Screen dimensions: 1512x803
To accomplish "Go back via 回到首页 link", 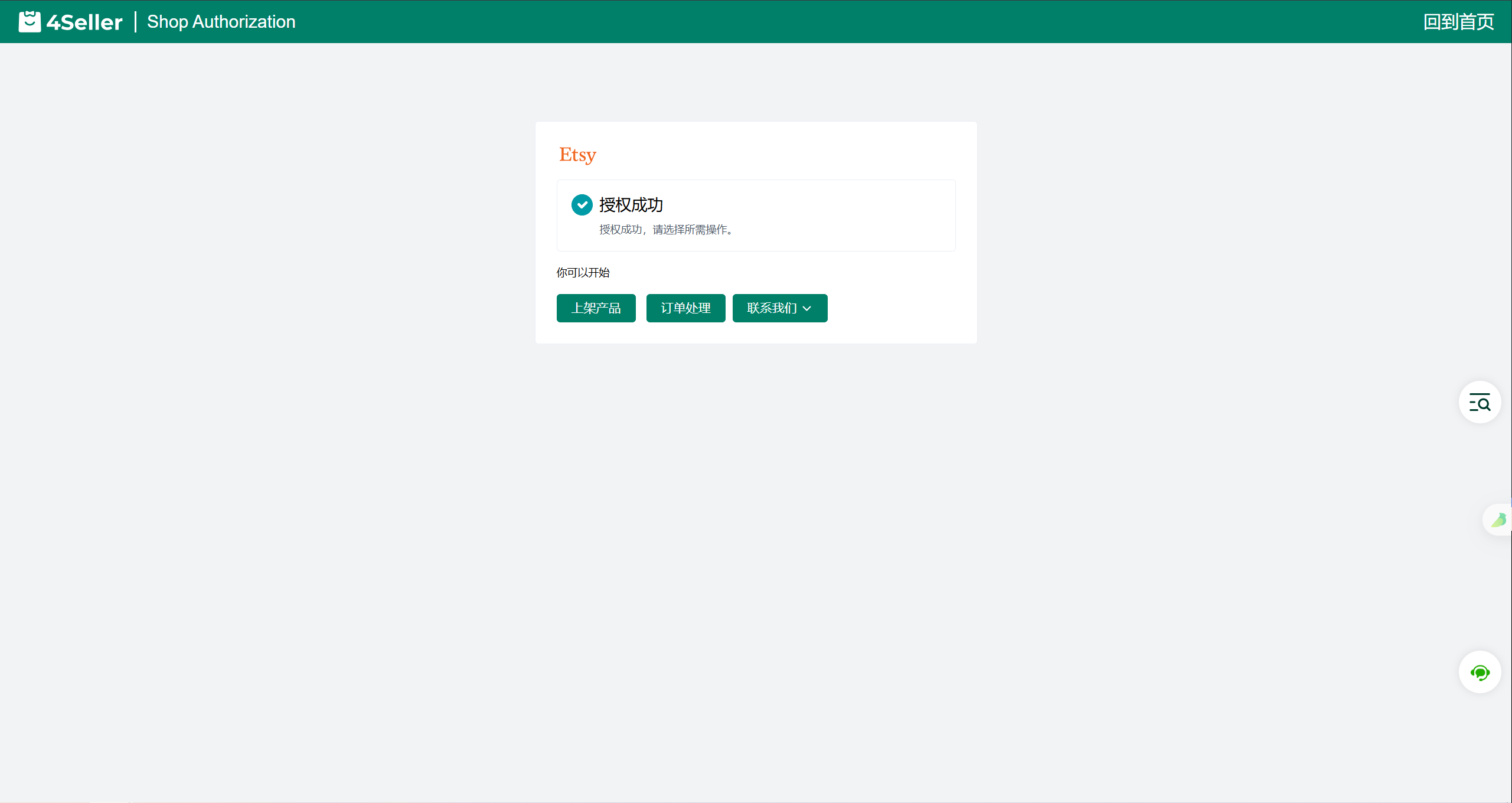I will [1458, 22].
